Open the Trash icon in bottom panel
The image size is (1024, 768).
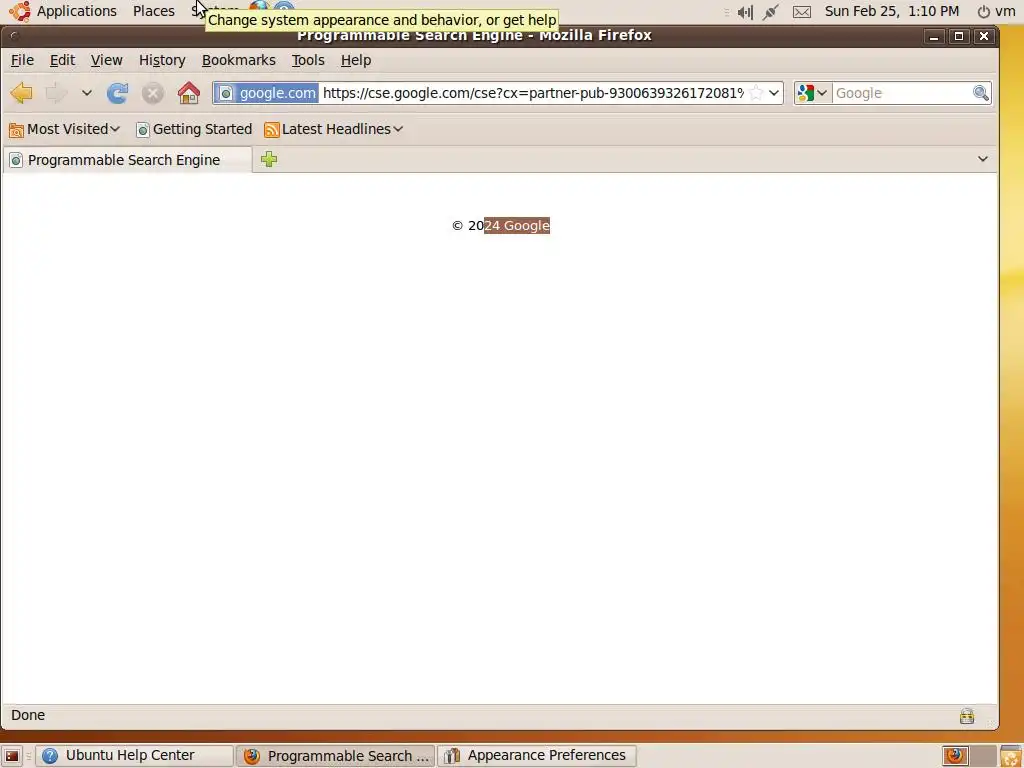[x=1010, y=756]
